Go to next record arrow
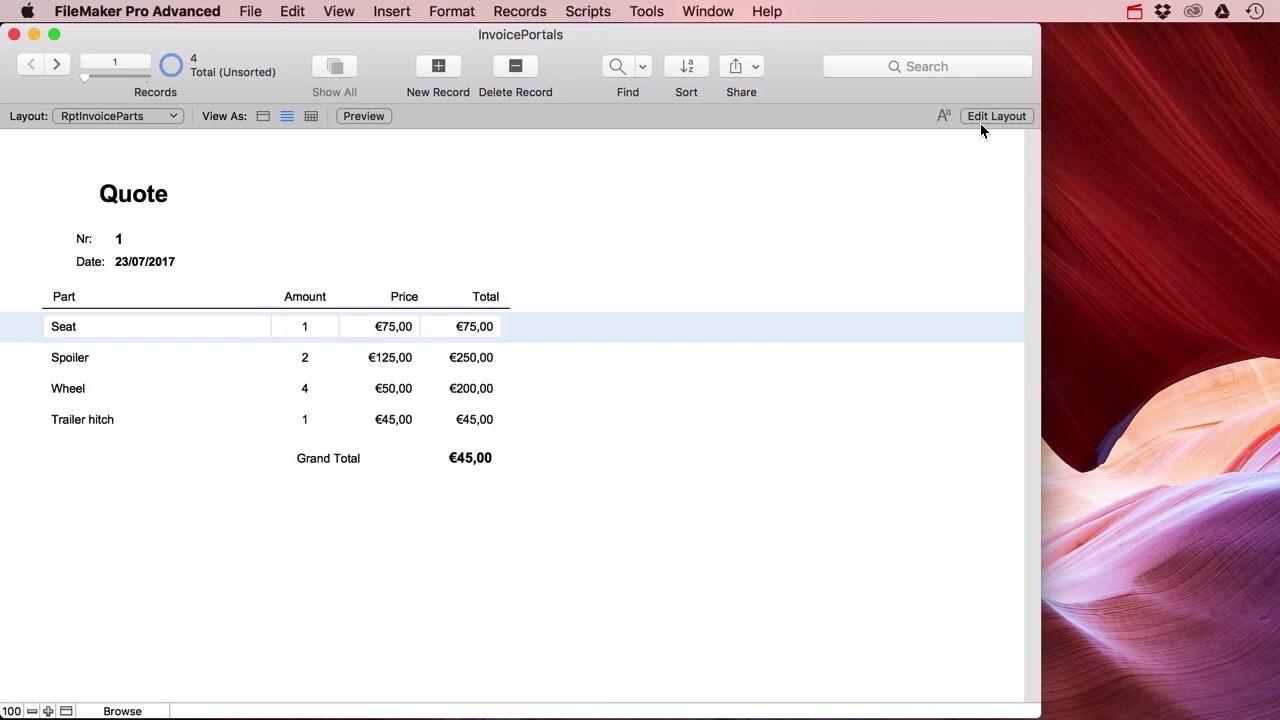The width and height of the screenshot is (1280, 720). pyautogui.click(x=57, y=65)
